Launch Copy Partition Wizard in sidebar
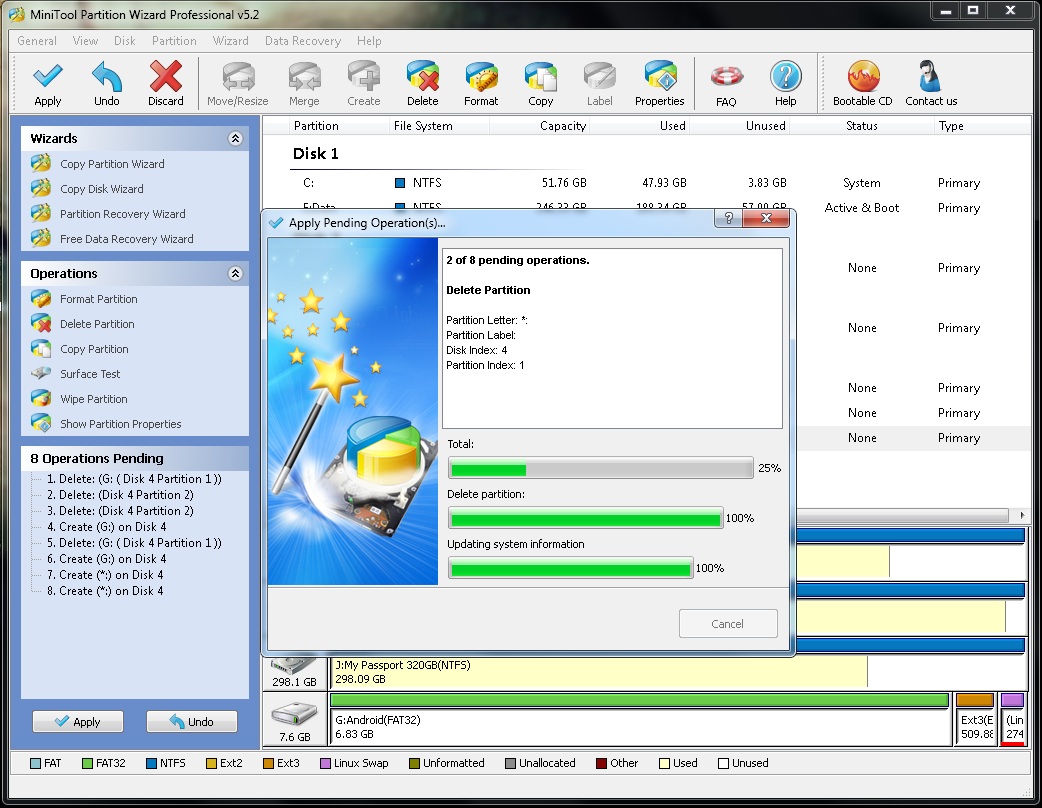 [112, 163]
